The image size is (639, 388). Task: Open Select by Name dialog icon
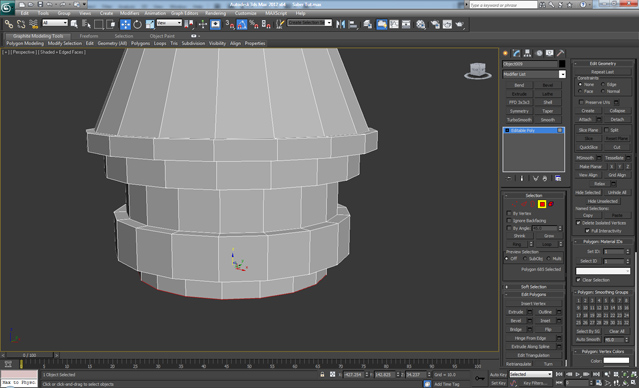pos(86,24)
